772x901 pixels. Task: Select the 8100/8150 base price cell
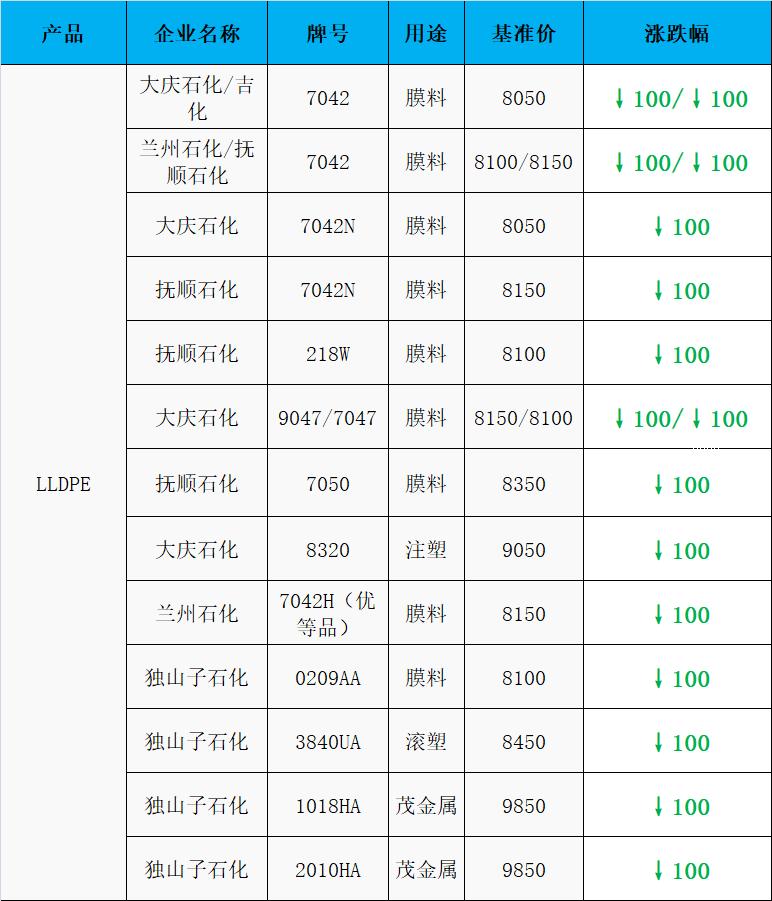[x=523, y=162]
